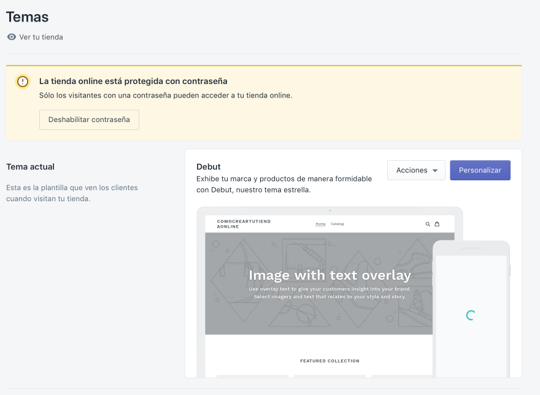Click the yellow warning exclamation icon
This screenshot has width=540, height=395.
click(23, 82)
